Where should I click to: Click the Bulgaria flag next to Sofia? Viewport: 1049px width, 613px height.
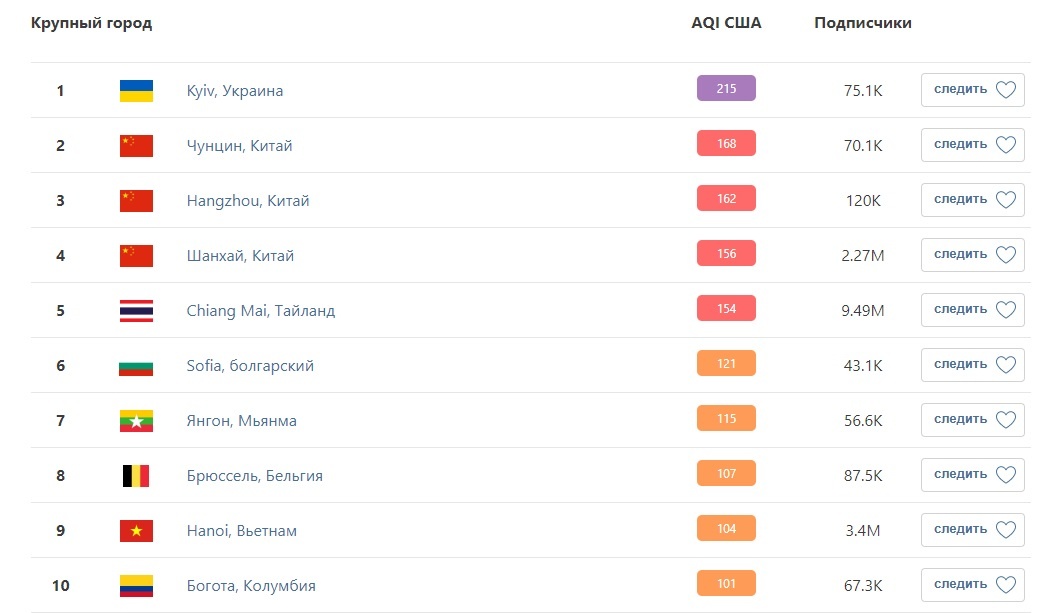136,366
